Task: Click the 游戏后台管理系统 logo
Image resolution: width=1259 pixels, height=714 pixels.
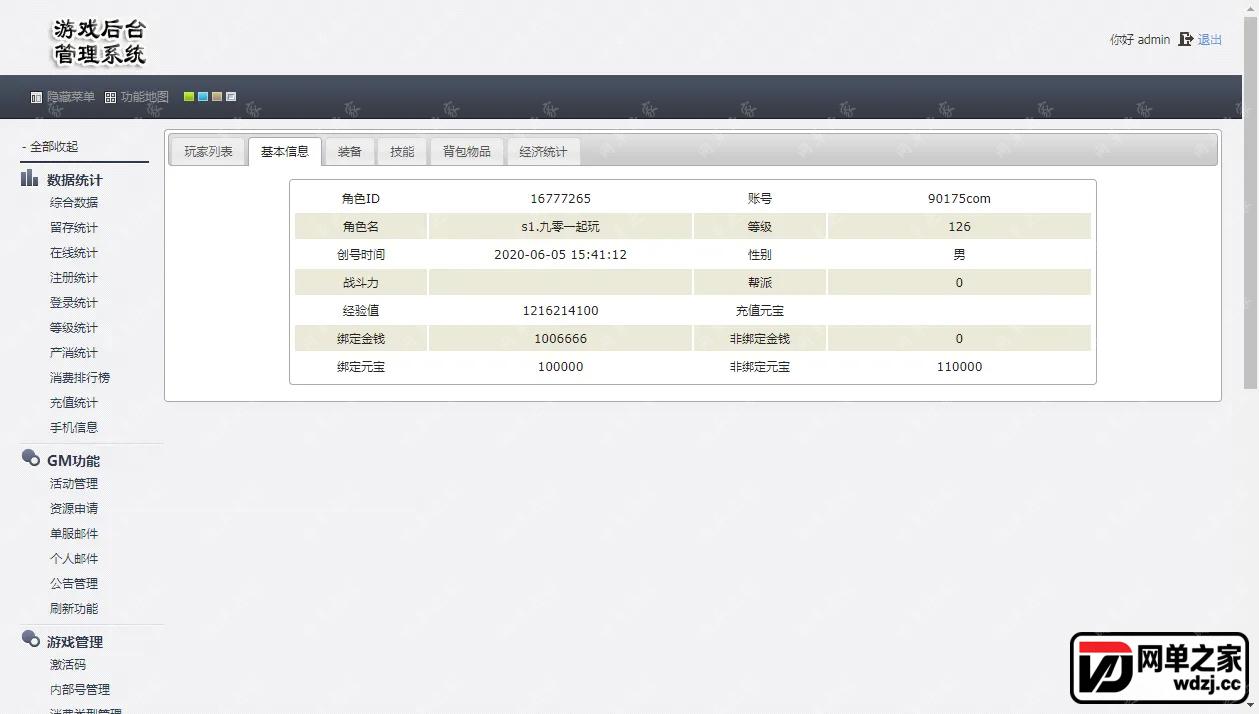Action: (x=99, y=43)
